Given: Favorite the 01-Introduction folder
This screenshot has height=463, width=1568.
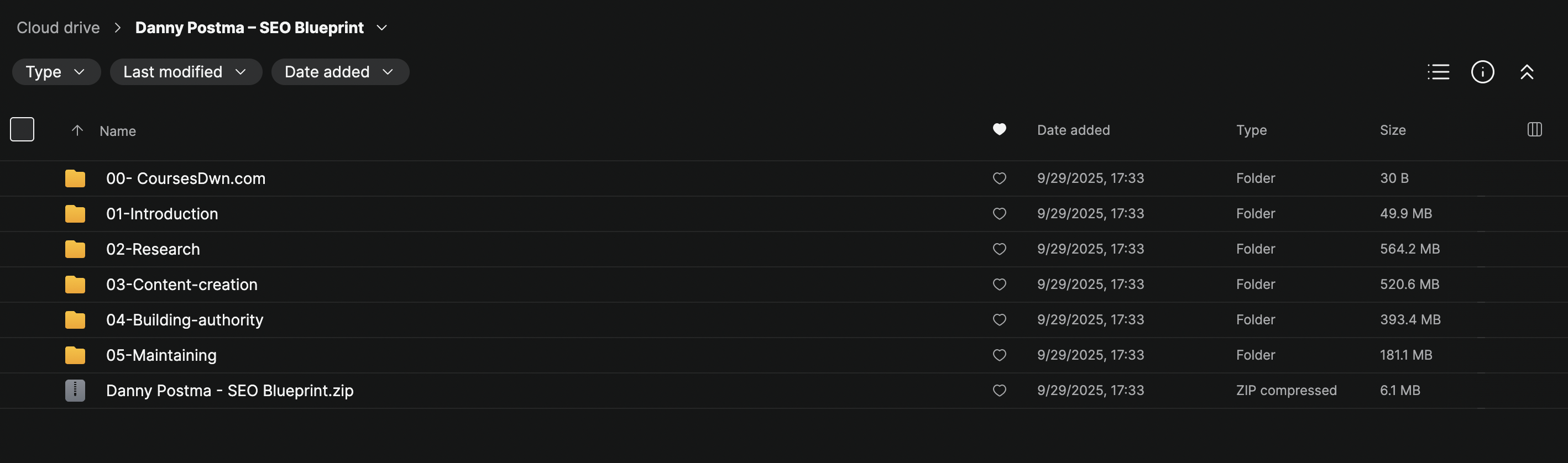Looking at the screenshot, I should click(999, 214).
